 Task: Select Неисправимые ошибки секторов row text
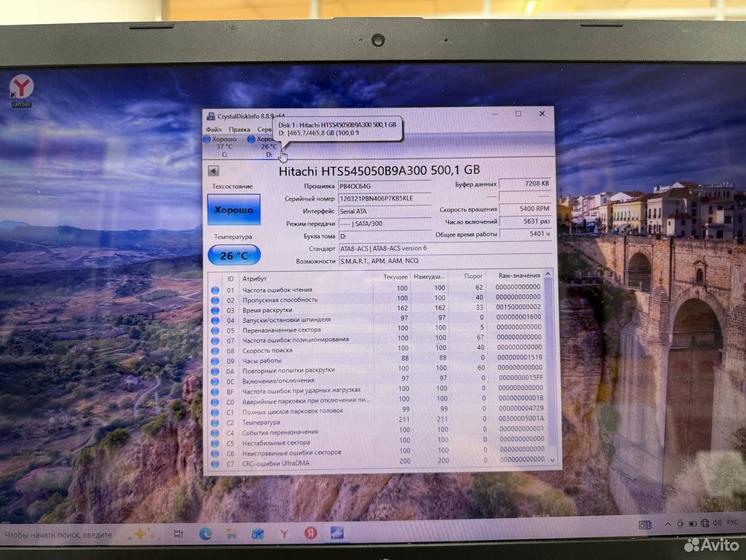point(292,453)
